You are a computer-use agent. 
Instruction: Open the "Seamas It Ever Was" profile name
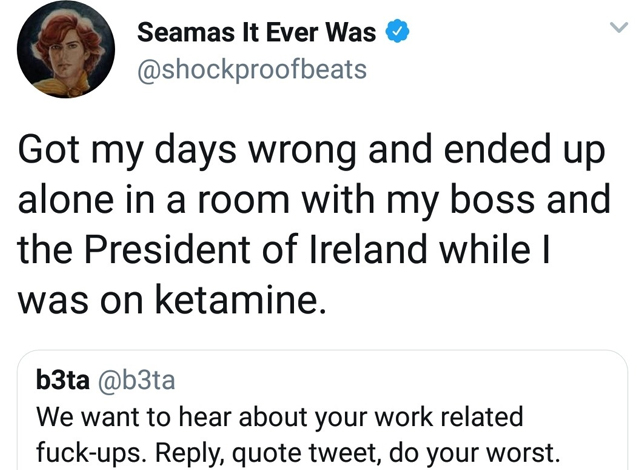pyautogui.click(x=257, y=33)
